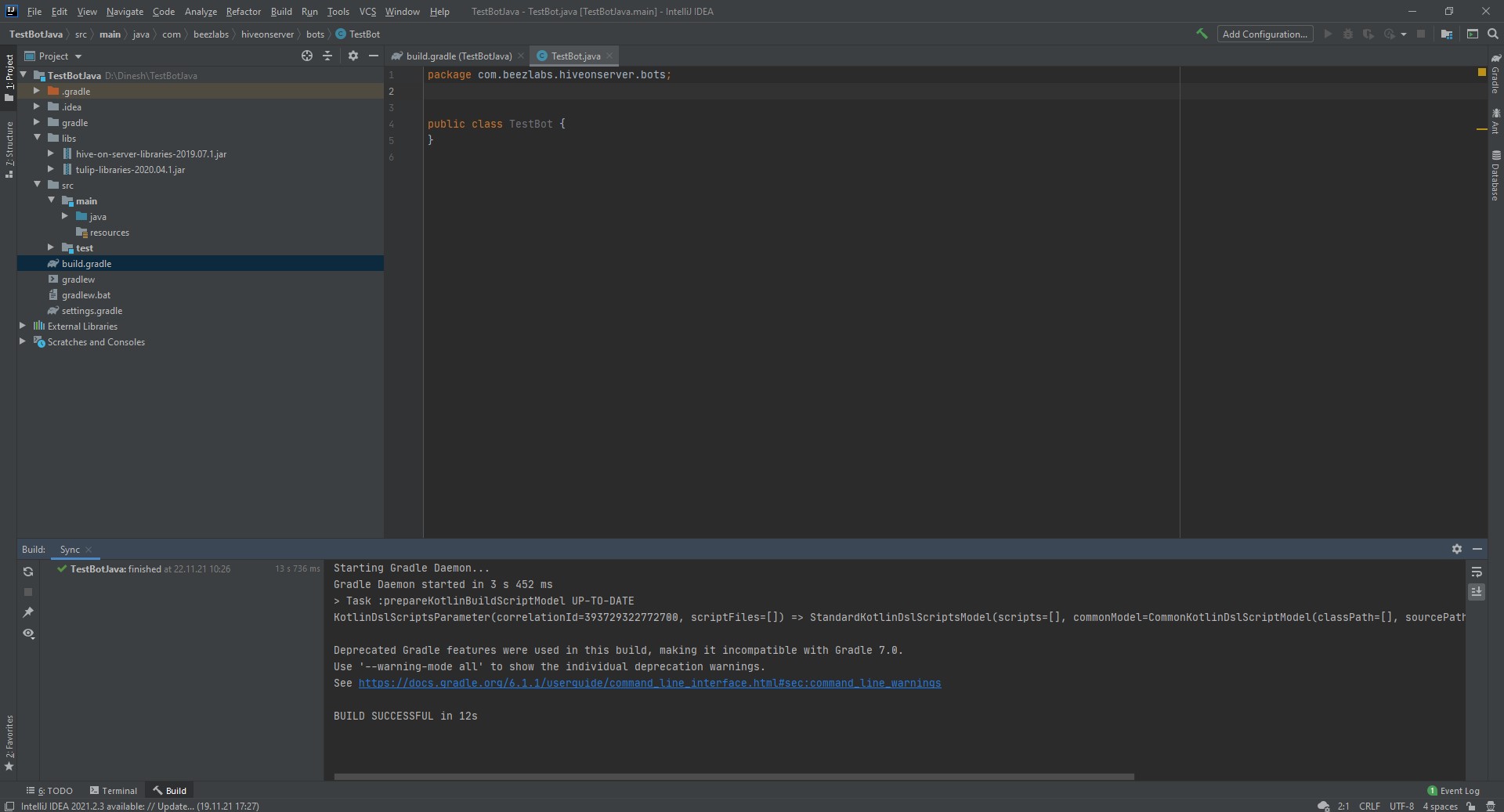
Task: Select the TestBot.java editor tab
Action: [x=576, y=56]
